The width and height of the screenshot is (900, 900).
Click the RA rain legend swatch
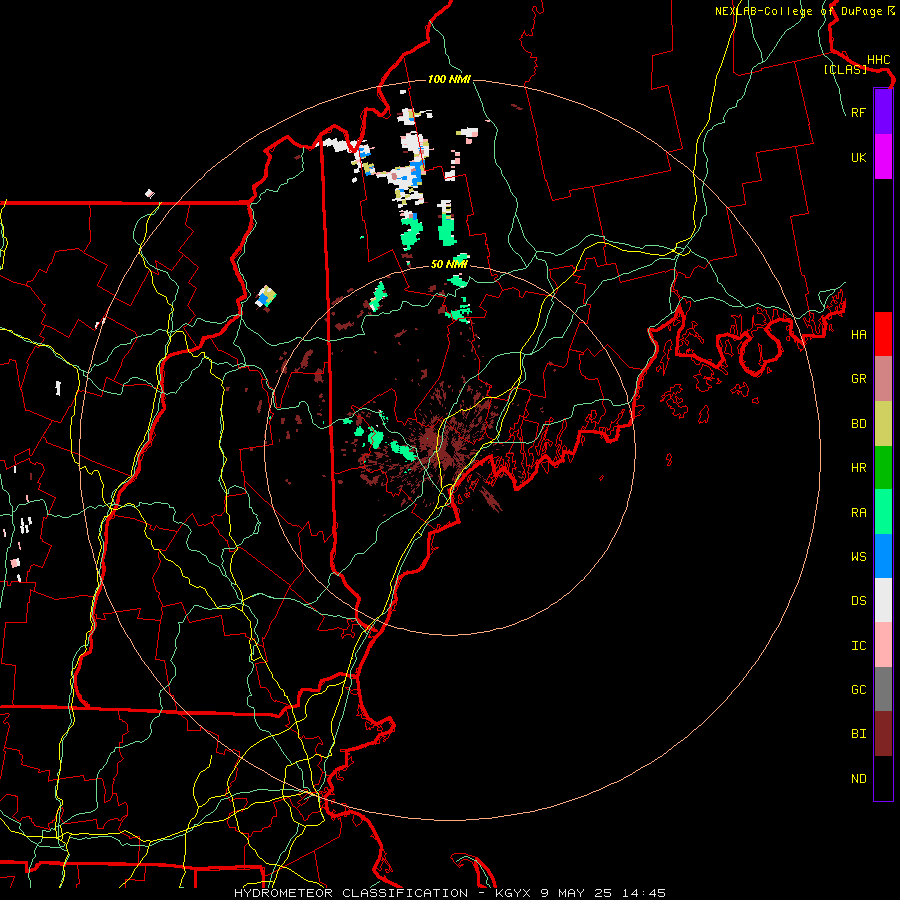(x=883, y=511)
